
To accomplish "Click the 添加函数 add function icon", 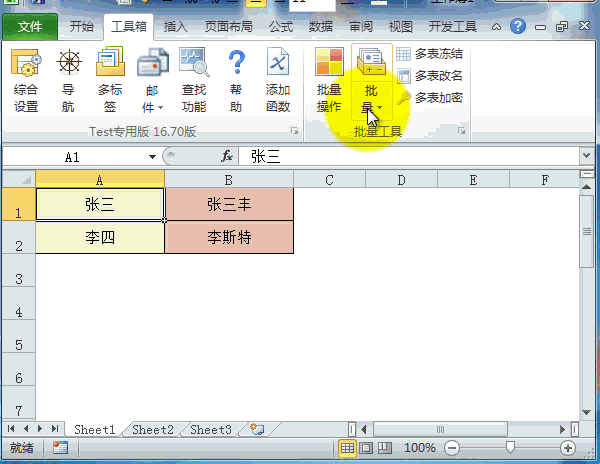I will click(278, 80).
